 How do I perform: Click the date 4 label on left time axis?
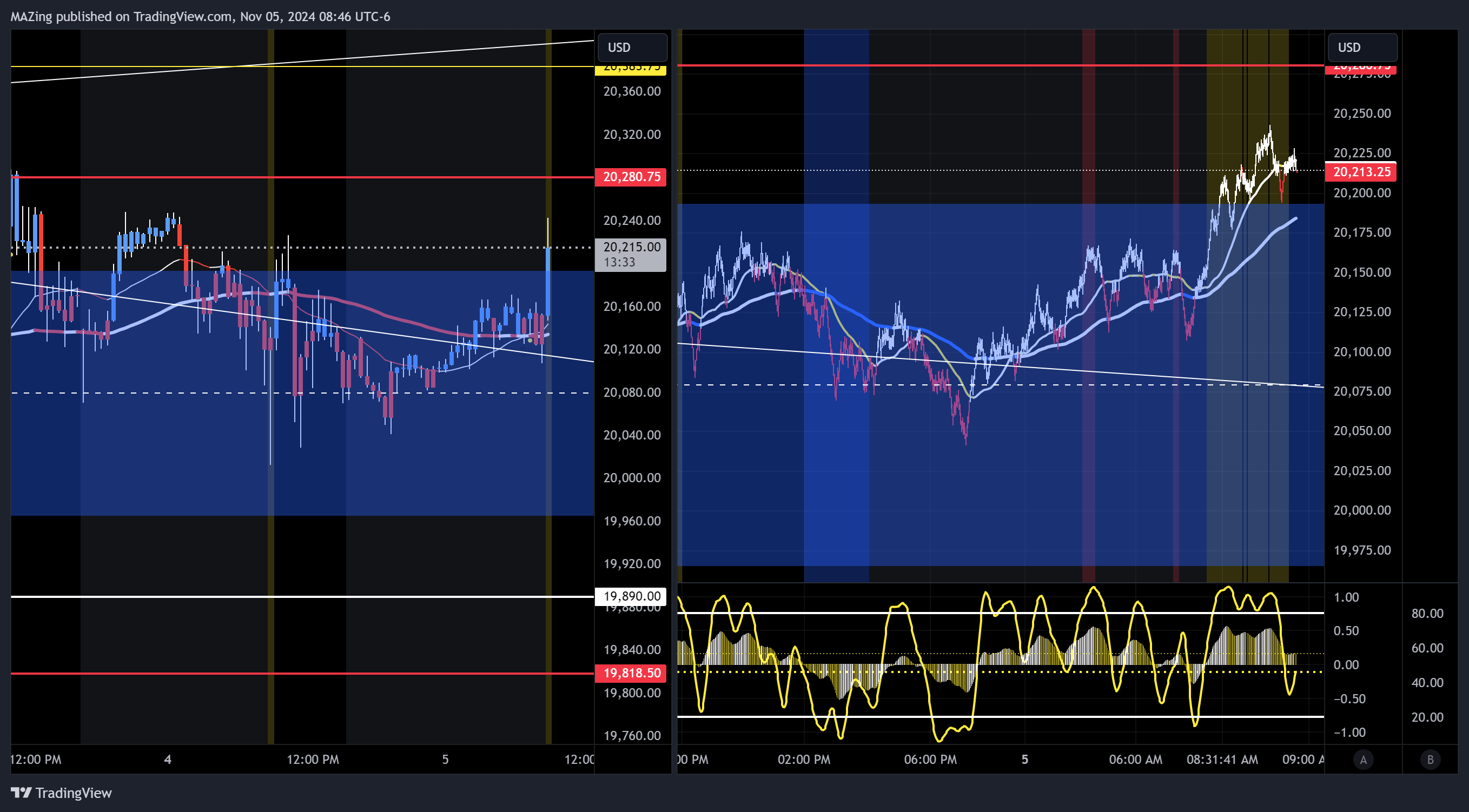(168, 760)
